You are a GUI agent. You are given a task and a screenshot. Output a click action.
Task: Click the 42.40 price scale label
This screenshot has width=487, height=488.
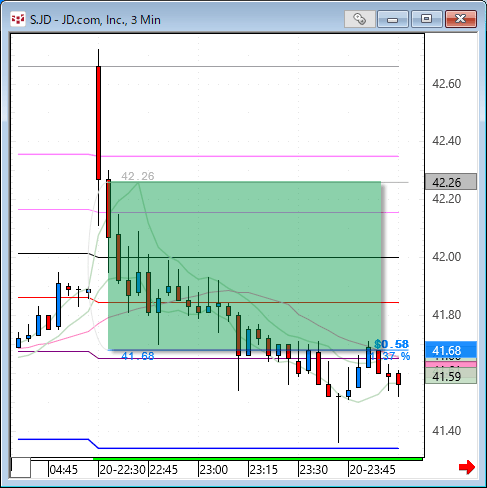(446, 141)
